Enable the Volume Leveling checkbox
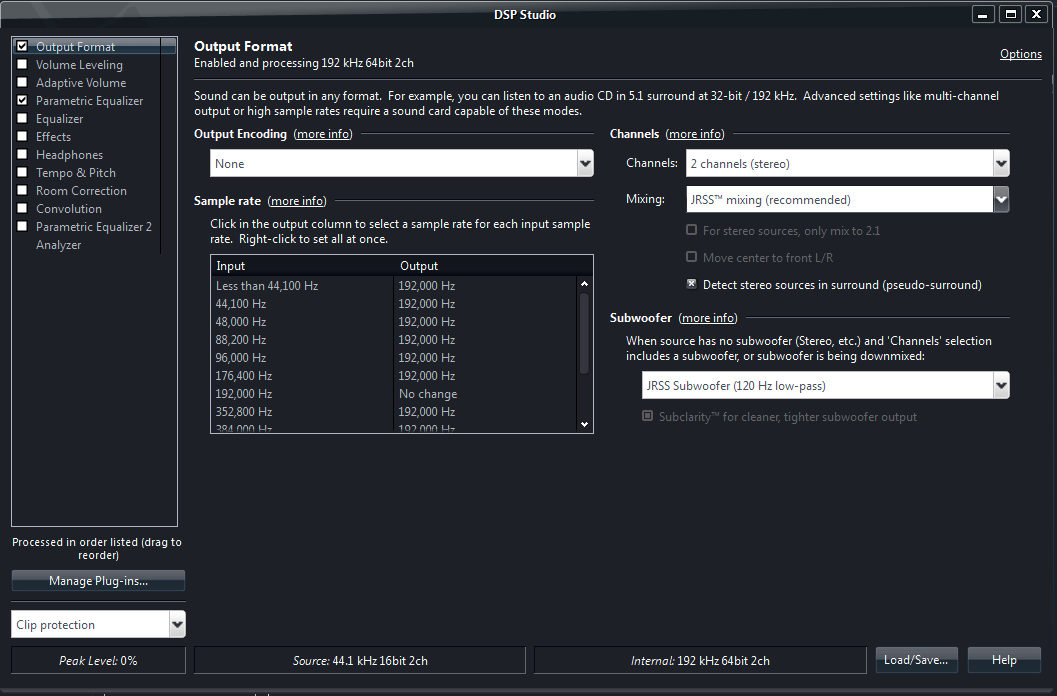Viewport: 1057px width, 696px height. 22,65
